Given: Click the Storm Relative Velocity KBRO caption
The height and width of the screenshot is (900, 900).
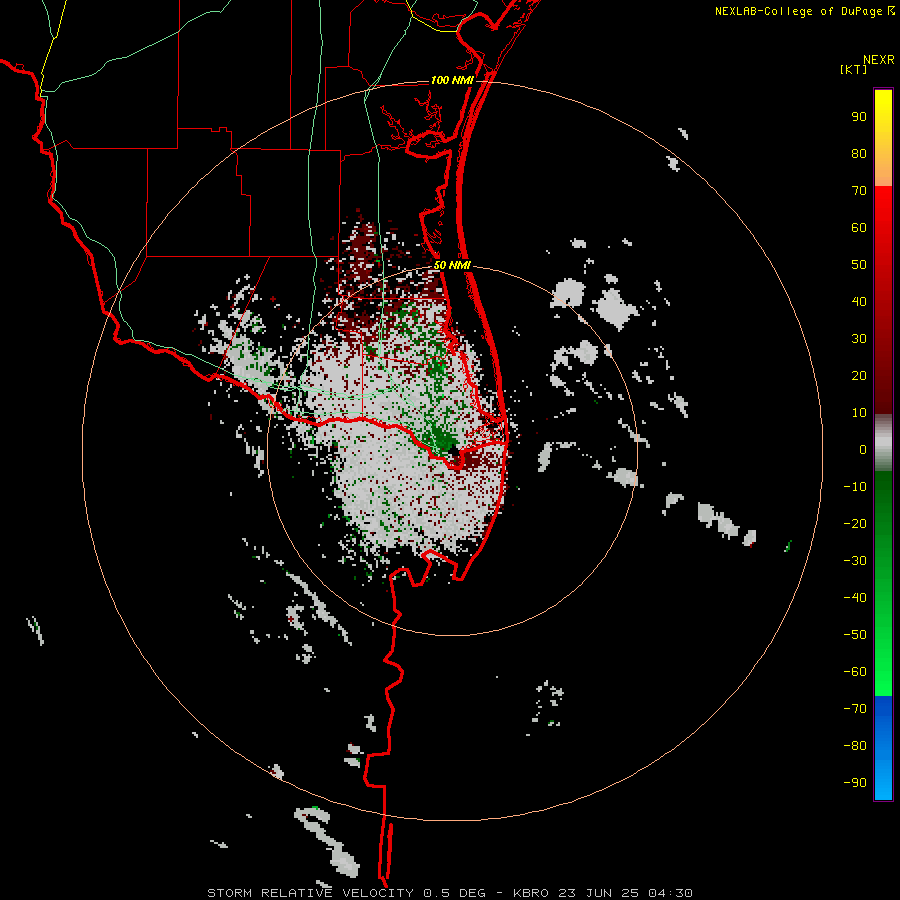Looking at the screenshot, I should [x=450, y=893].
